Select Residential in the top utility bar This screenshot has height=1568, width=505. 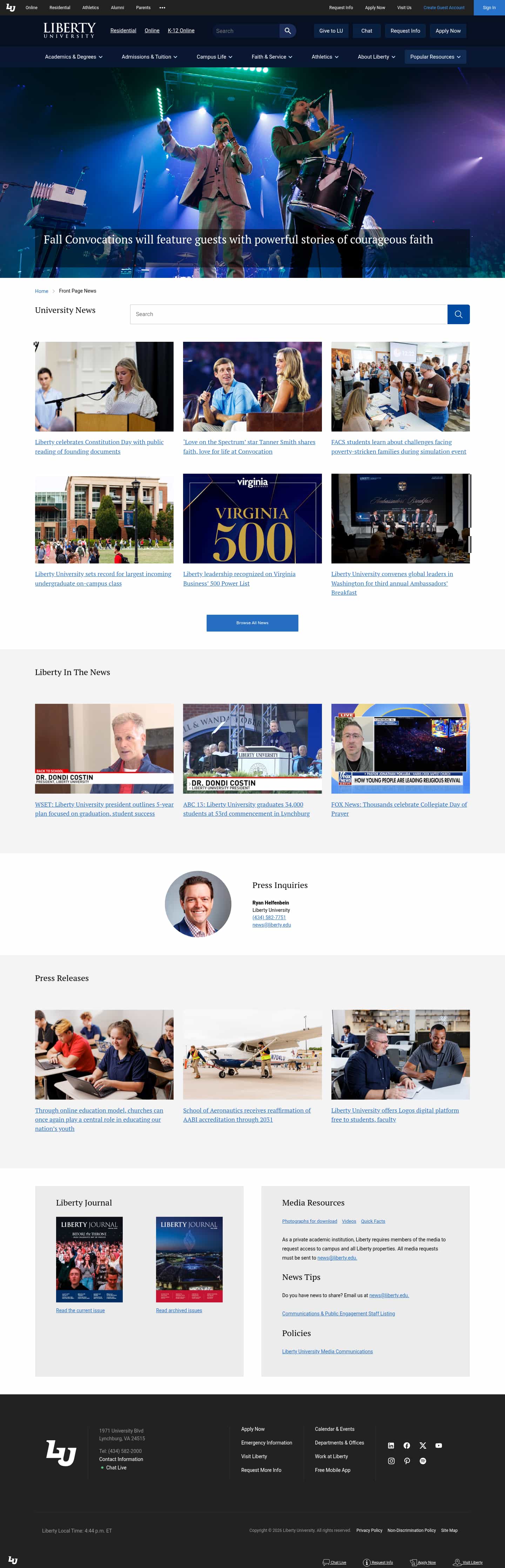[x=60, y=8]
